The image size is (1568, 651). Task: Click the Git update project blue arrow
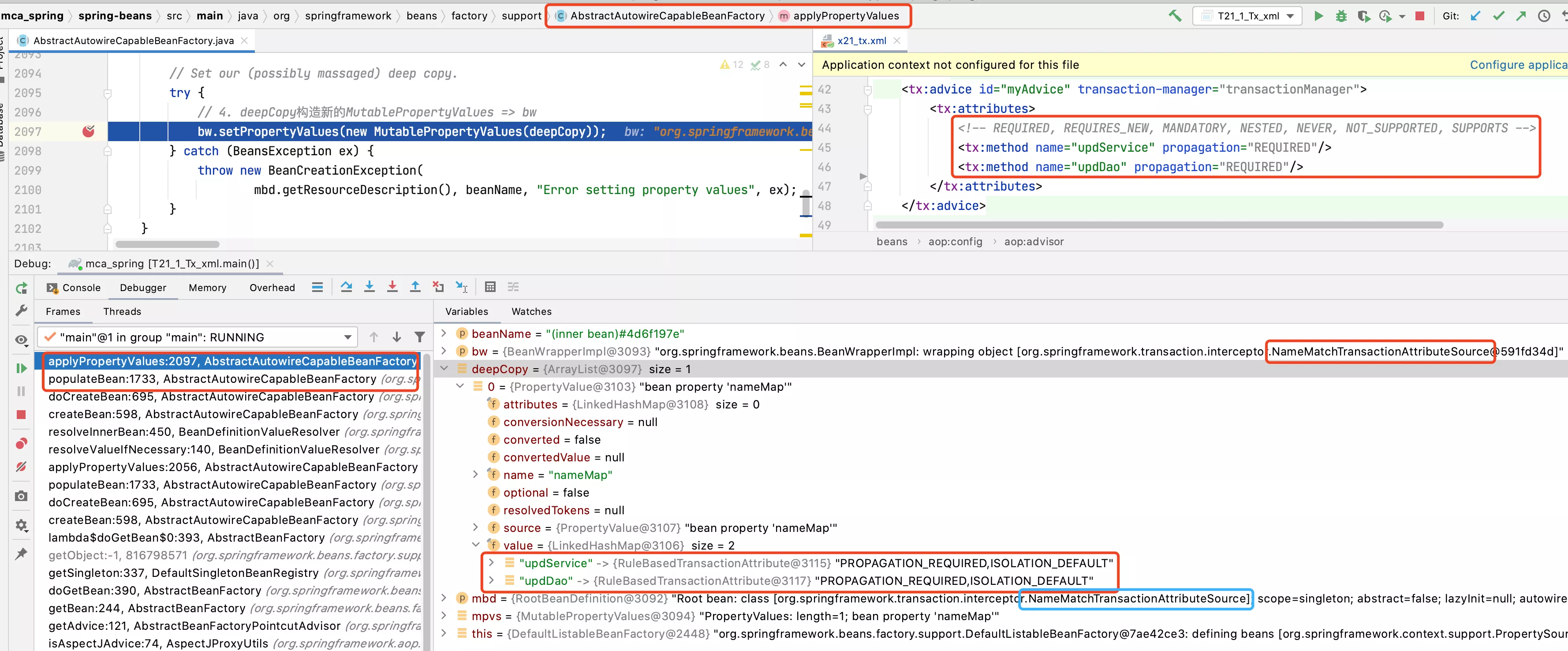click(1475, 16)
